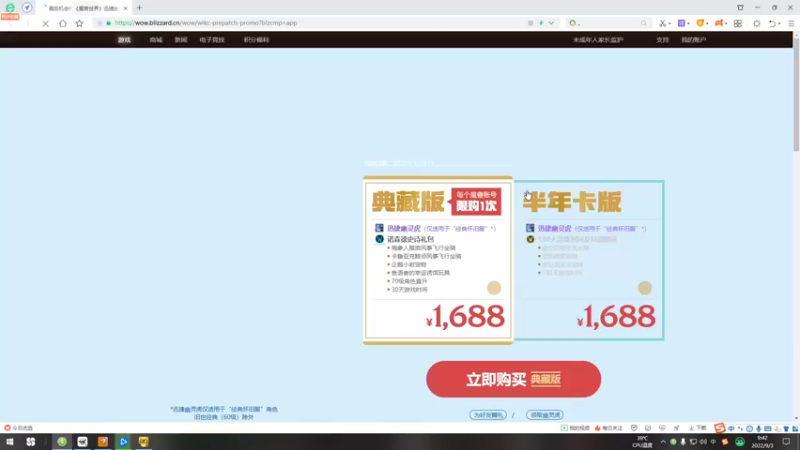This screenshot has height=450, width=800.
Task: Click the blue compass icon beside the tab
Action: pyautogui.click(x=27, y=8)
